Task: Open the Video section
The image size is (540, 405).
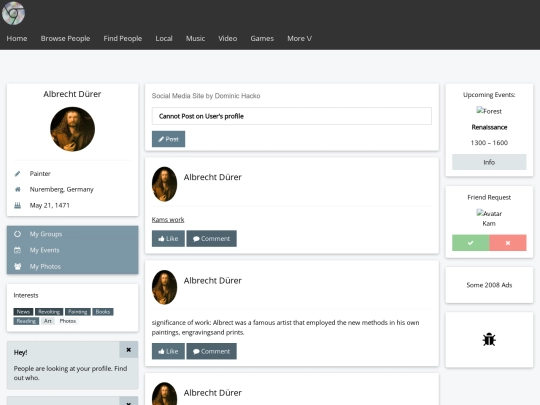Action: (228, 39)
